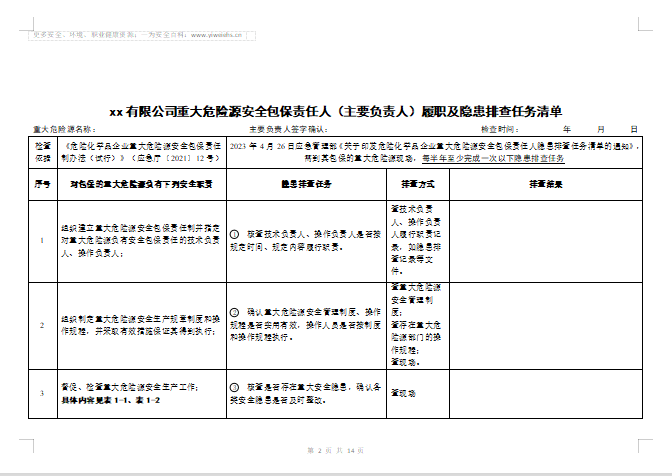Viewport: 672px width, 476px height.
Task: Click the underlined "每半年至少完成一次以下隐患排查任务"
Action: tap(493, 159)
